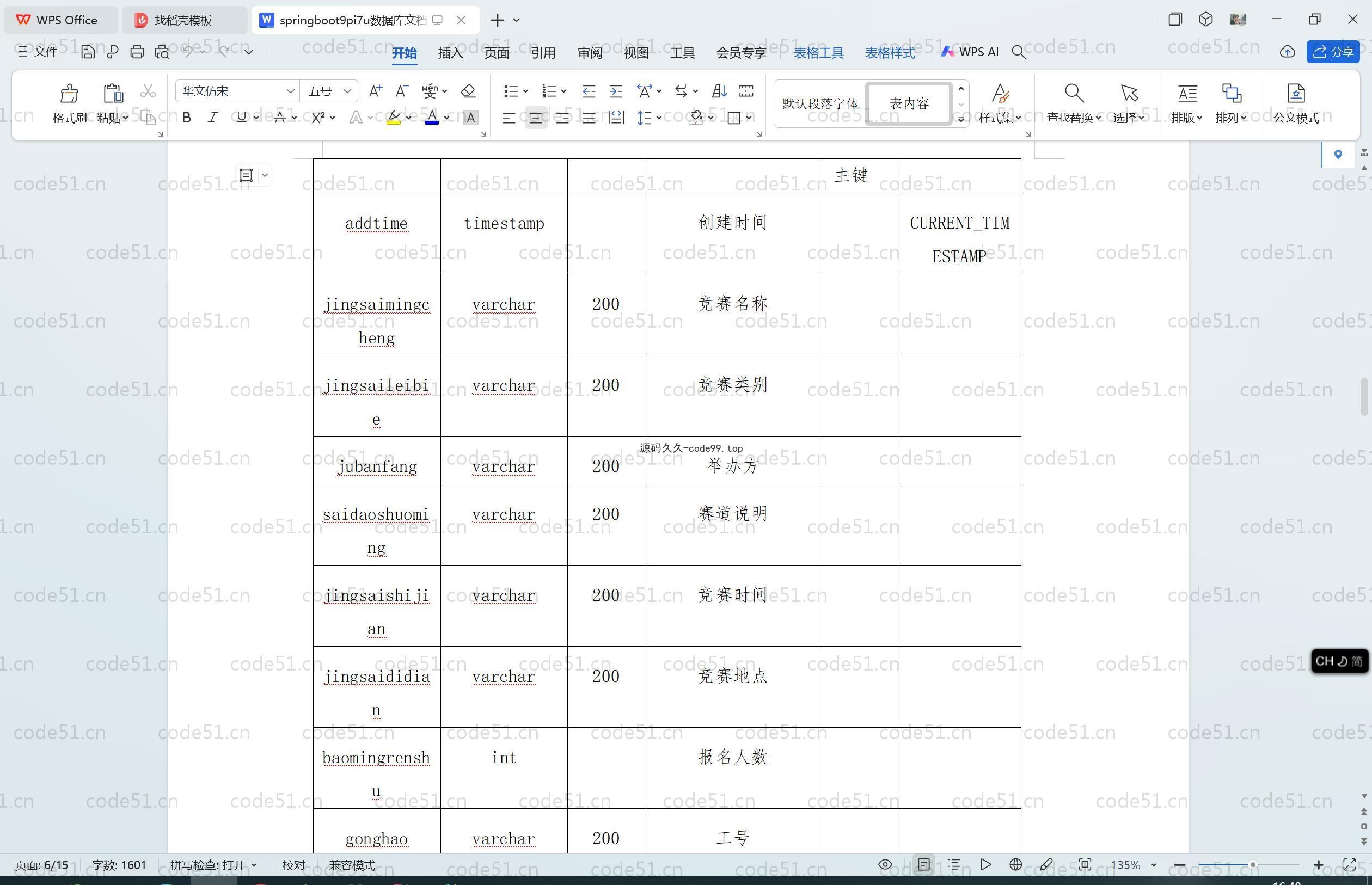Click the Align Right paragraph icon

(562, 118)
